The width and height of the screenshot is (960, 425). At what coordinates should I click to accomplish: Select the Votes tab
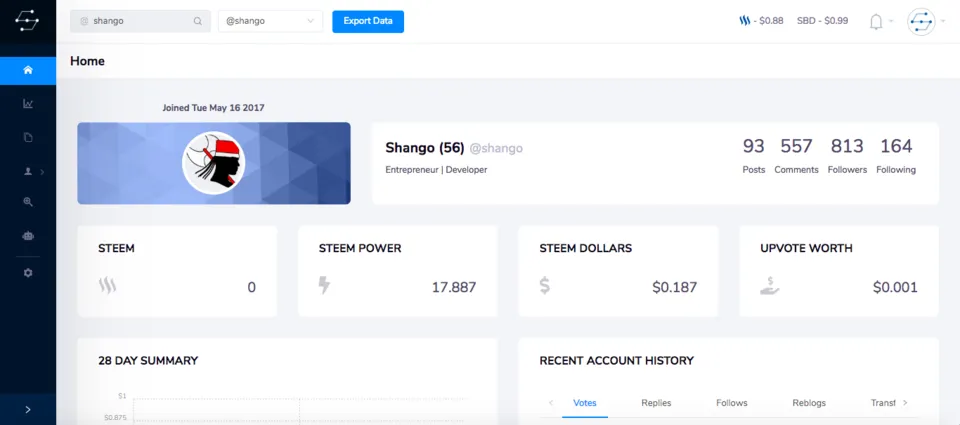[585, 403]
